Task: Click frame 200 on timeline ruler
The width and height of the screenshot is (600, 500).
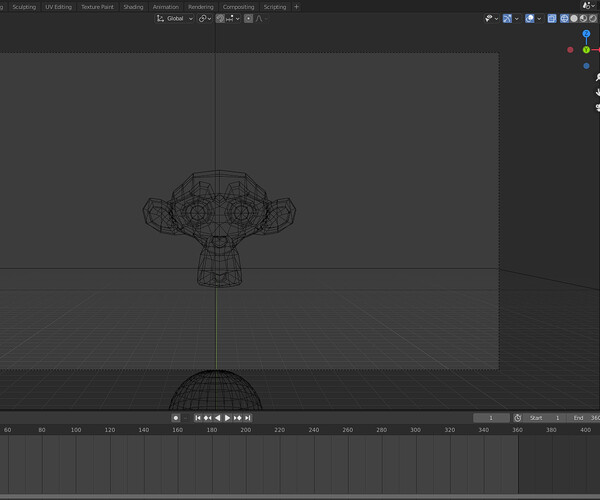Action: click(246, 430)
